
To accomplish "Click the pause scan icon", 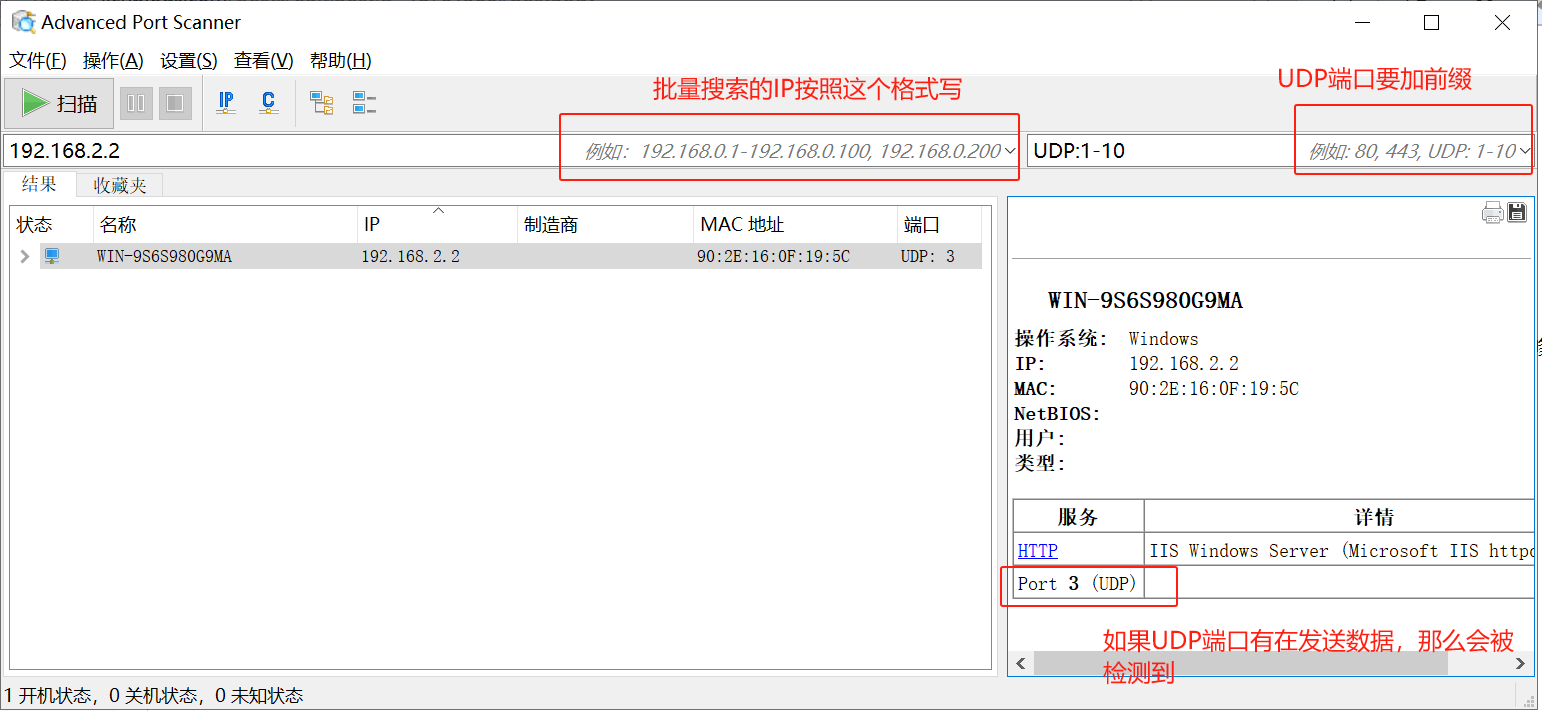I will click(x=136, y=103).
